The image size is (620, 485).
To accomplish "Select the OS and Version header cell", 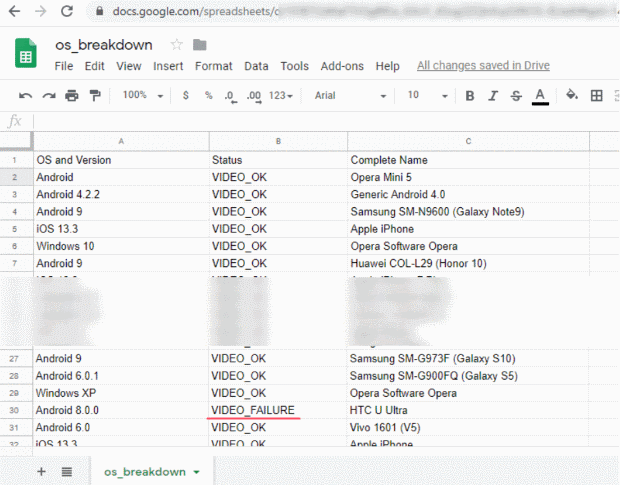I will (121, 160).
